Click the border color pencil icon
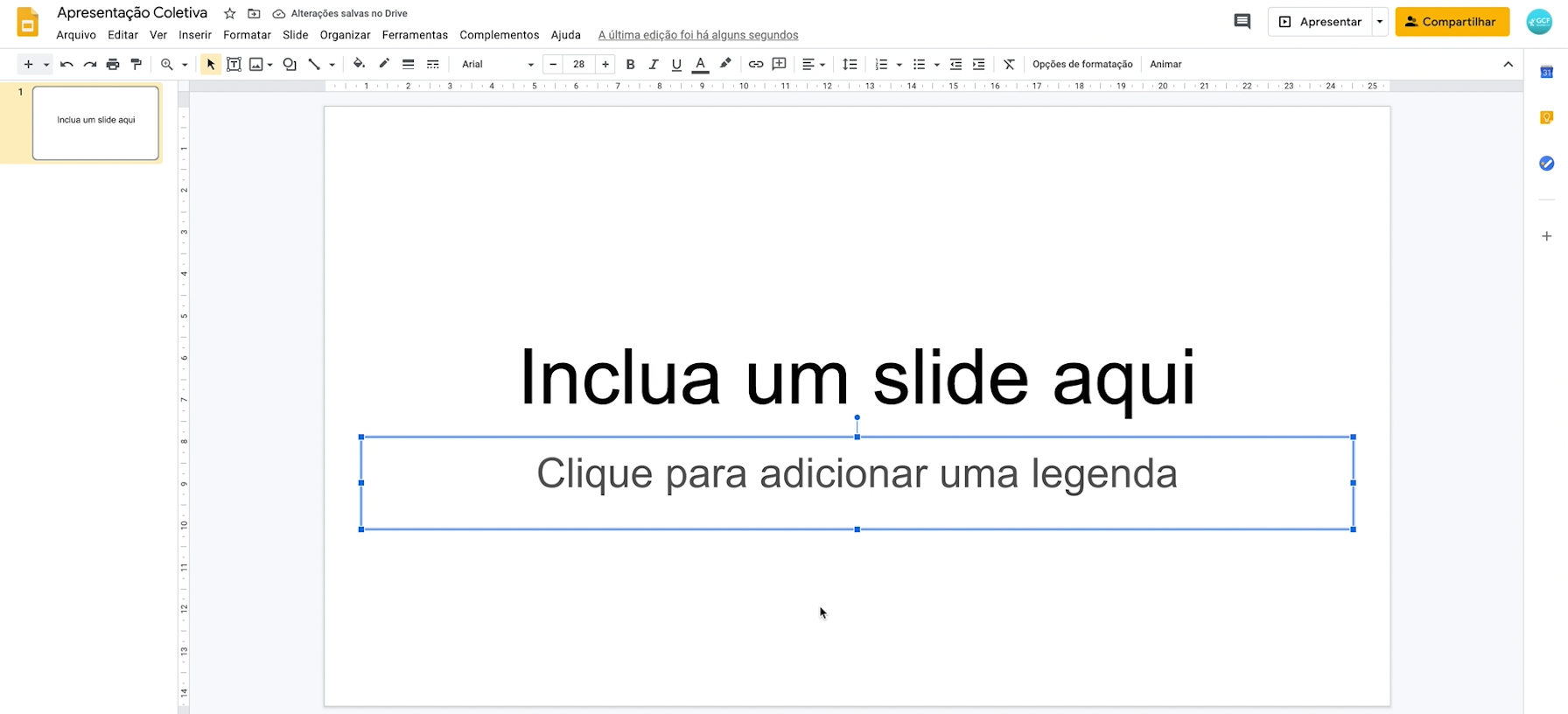 pos(383,64)
